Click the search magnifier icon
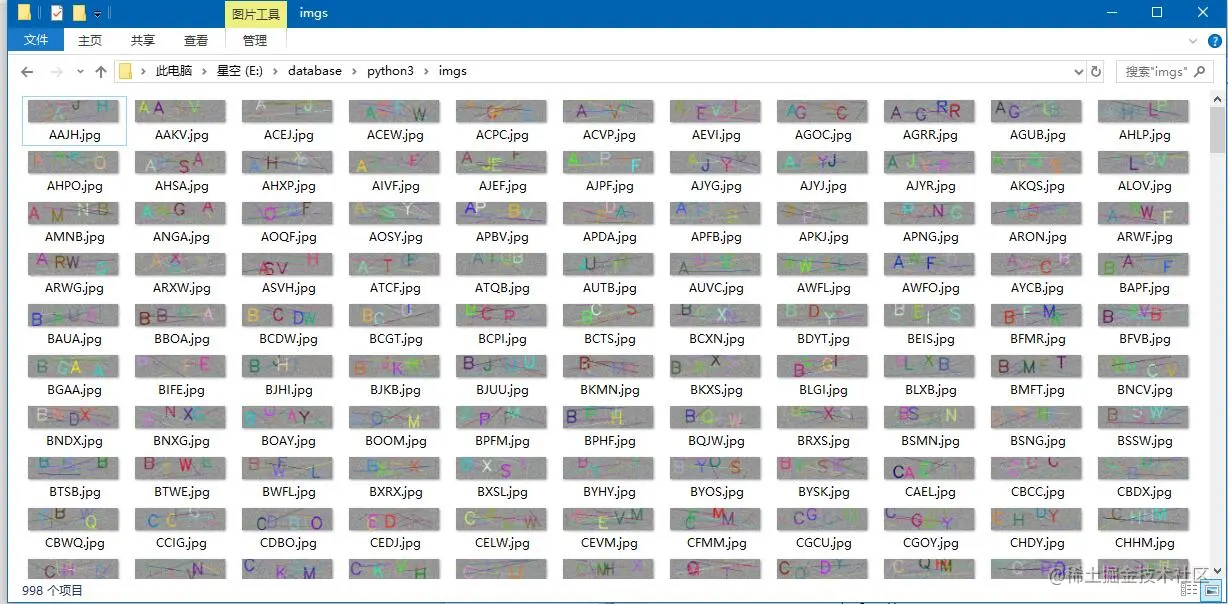Image resolution: width=1228 pixels, height=604 pixels. 1200,72
